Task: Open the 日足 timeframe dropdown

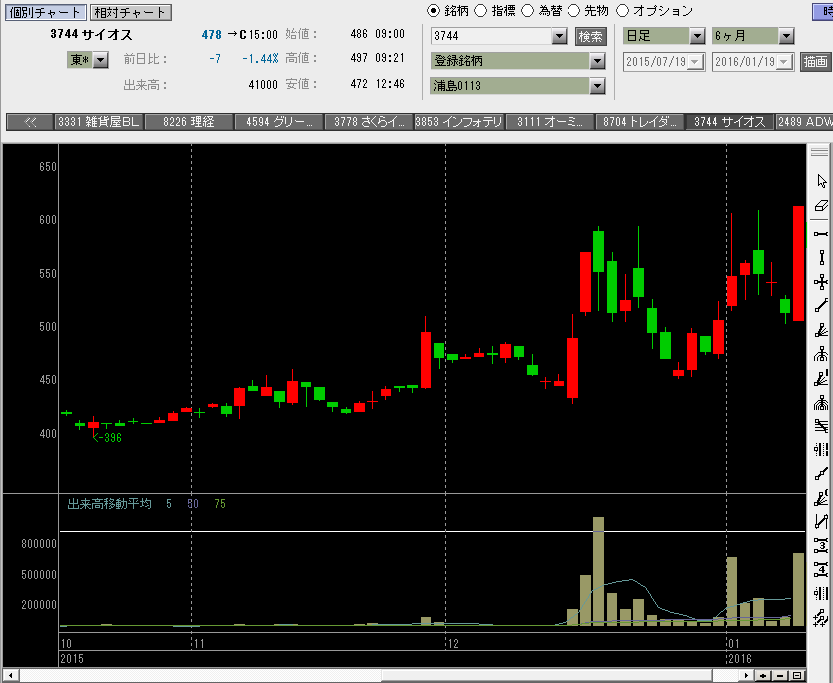Action: tap(697, 36)
